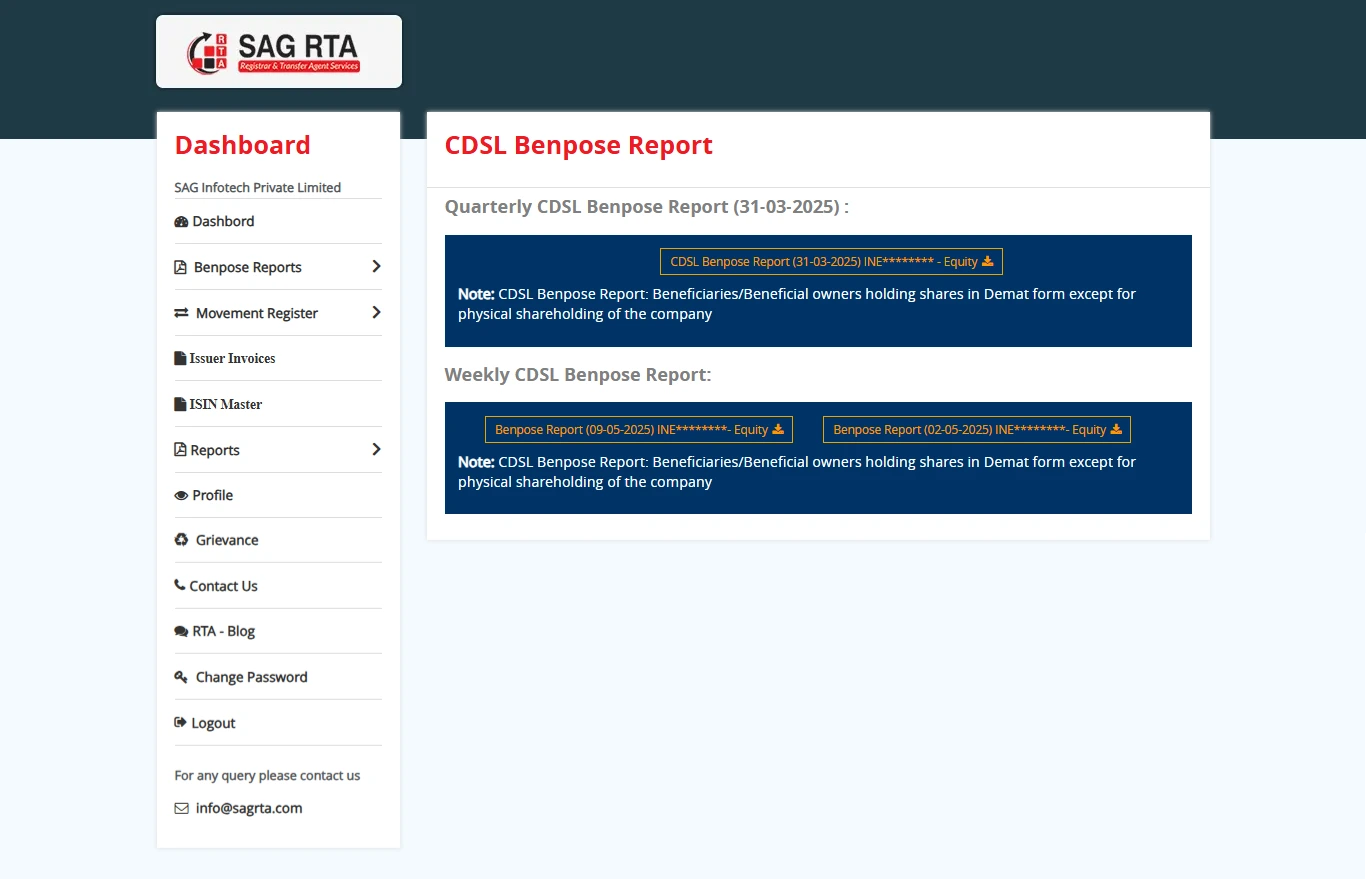Click the Profile eye icon
Image resolution: width=1366 pixels, height=879 pixels.
click(x=181, y=496)
